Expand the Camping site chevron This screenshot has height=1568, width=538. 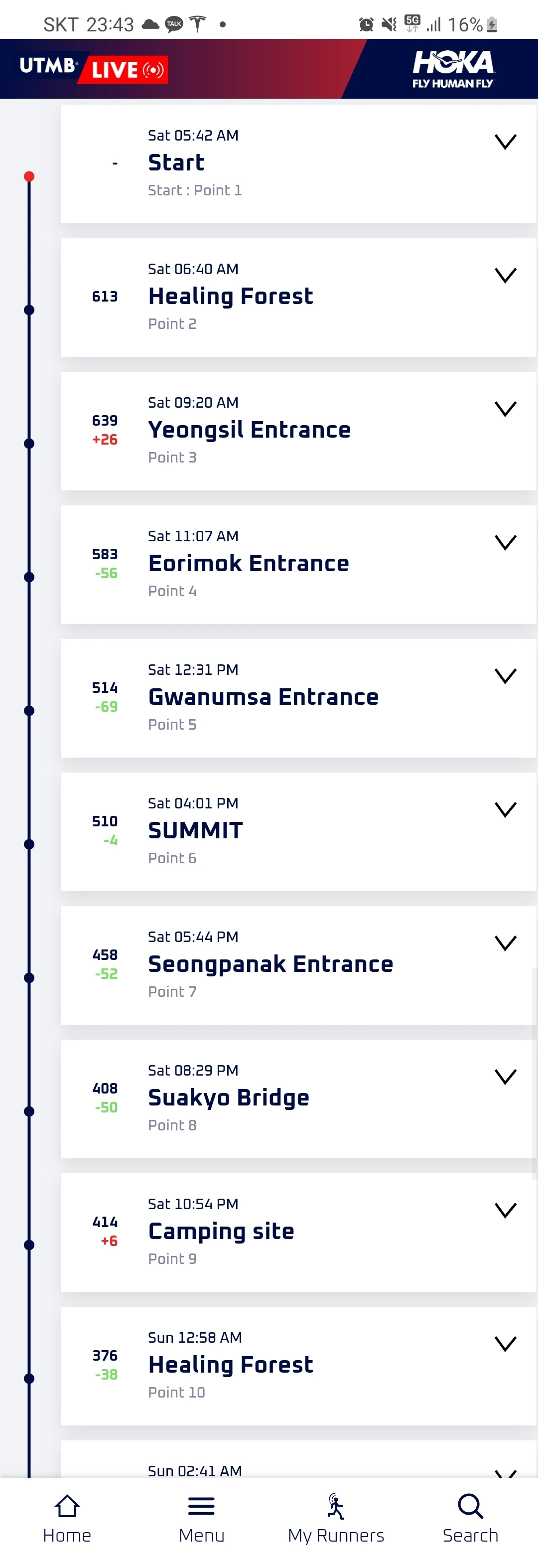505,1210
